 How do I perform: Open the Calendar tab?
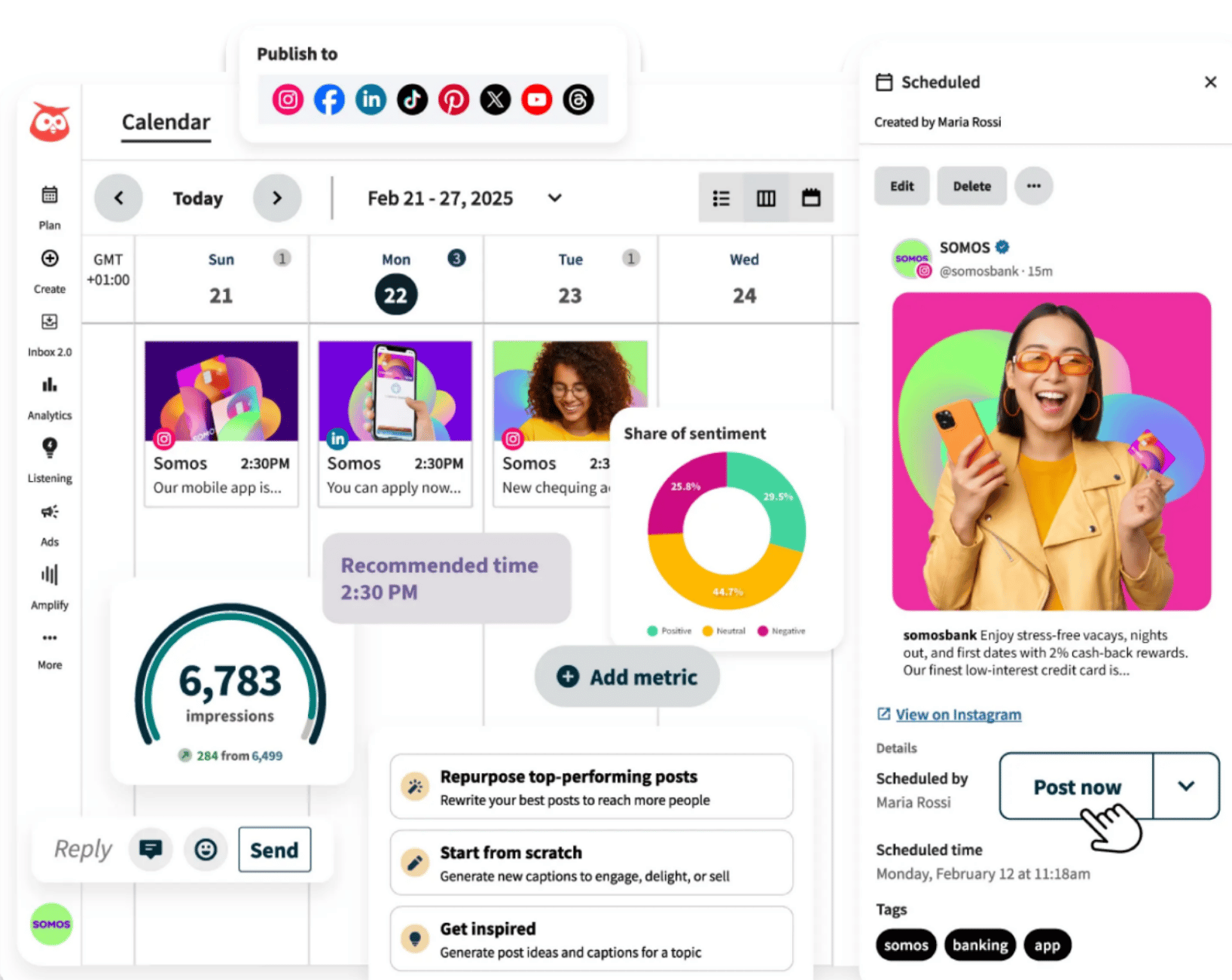click(166, 122)
